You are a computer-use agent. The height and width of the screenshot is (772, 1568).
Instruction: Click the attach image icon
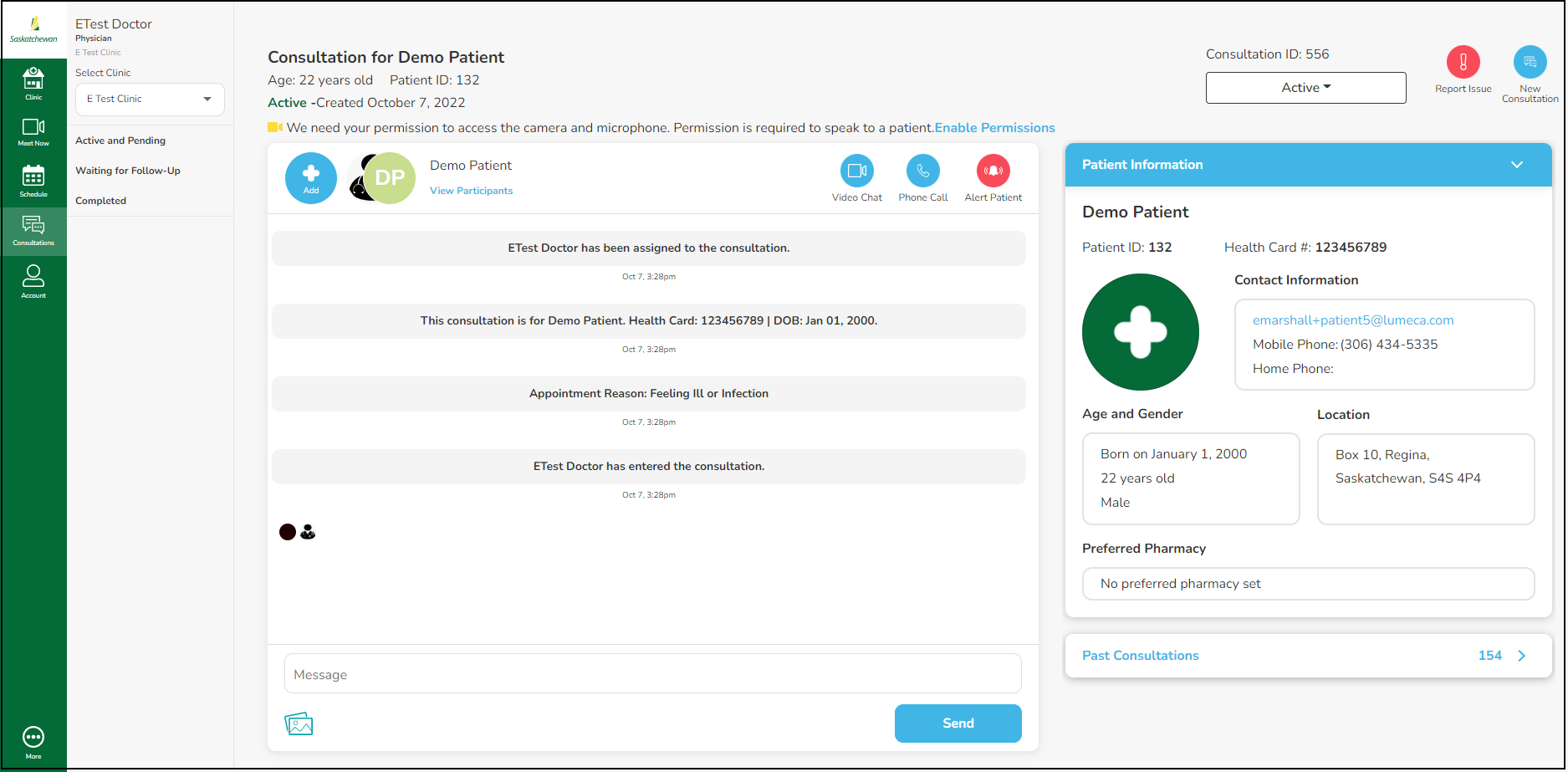click(x=299, y=723)
